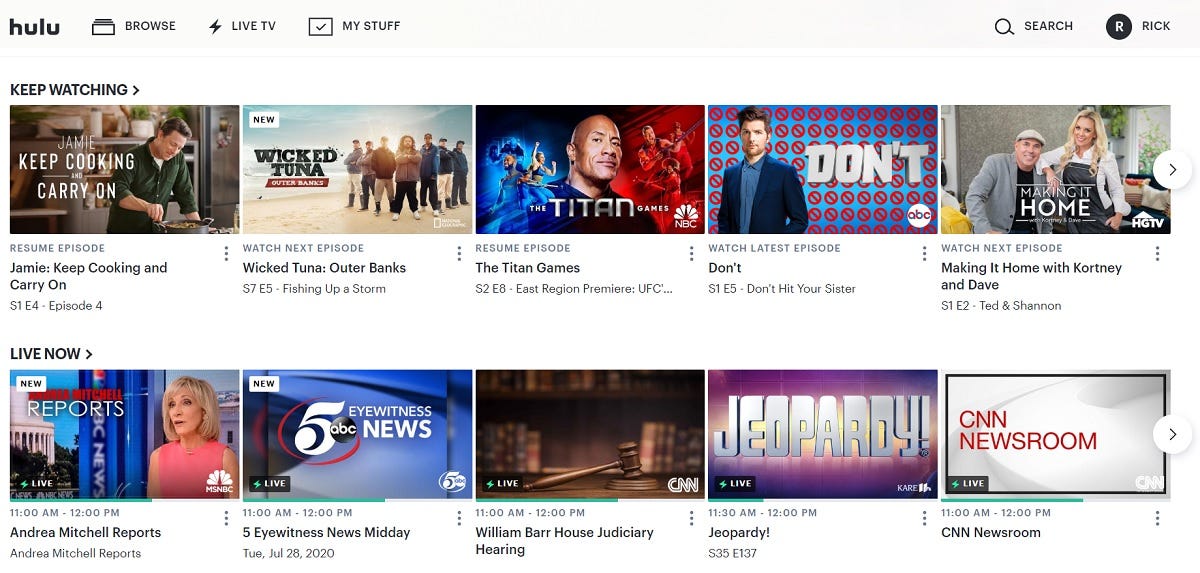The width and height of the screenshot is (1200, 573).
Task: Click '11:30 AM - 12:00 PM' time
Action: (x=764, y=513)
